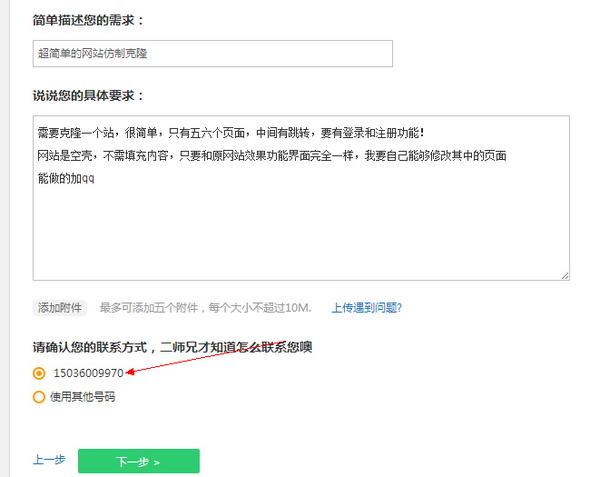This screenshot has width=600, height=477.
Task: Select the 使用其他号码 radio option
Action: pos(39,397)
